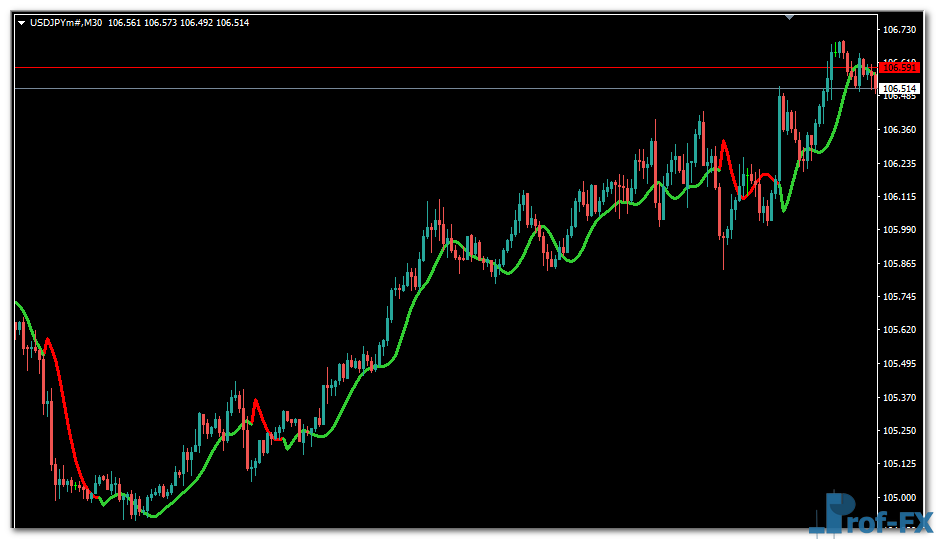Click the 105.745 price scale label
Viewport: 936px width, 539px height.
(900, 297)
